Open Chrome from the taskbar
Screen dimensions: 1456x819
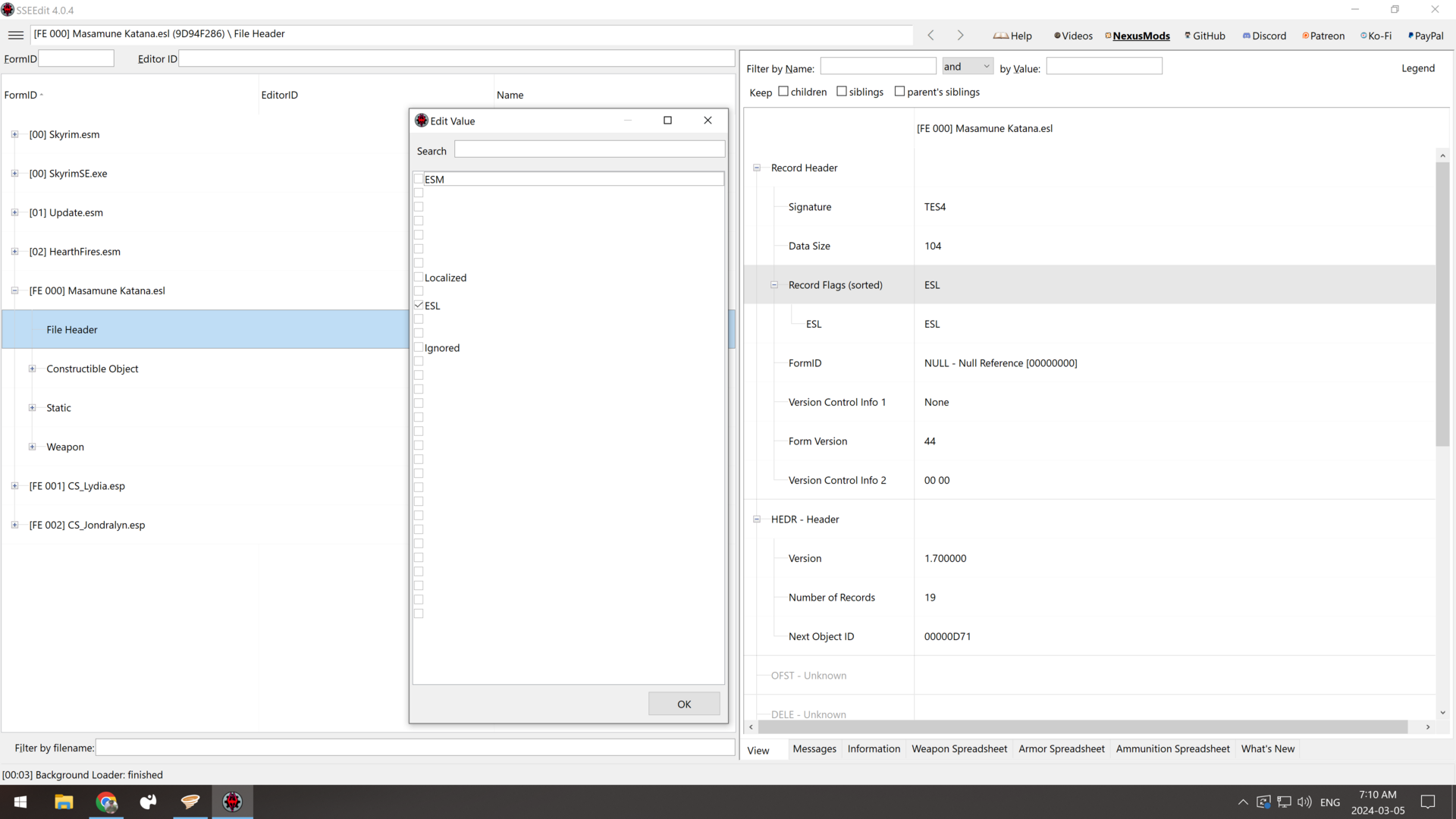pyautogui.click(x=106, y=802)
